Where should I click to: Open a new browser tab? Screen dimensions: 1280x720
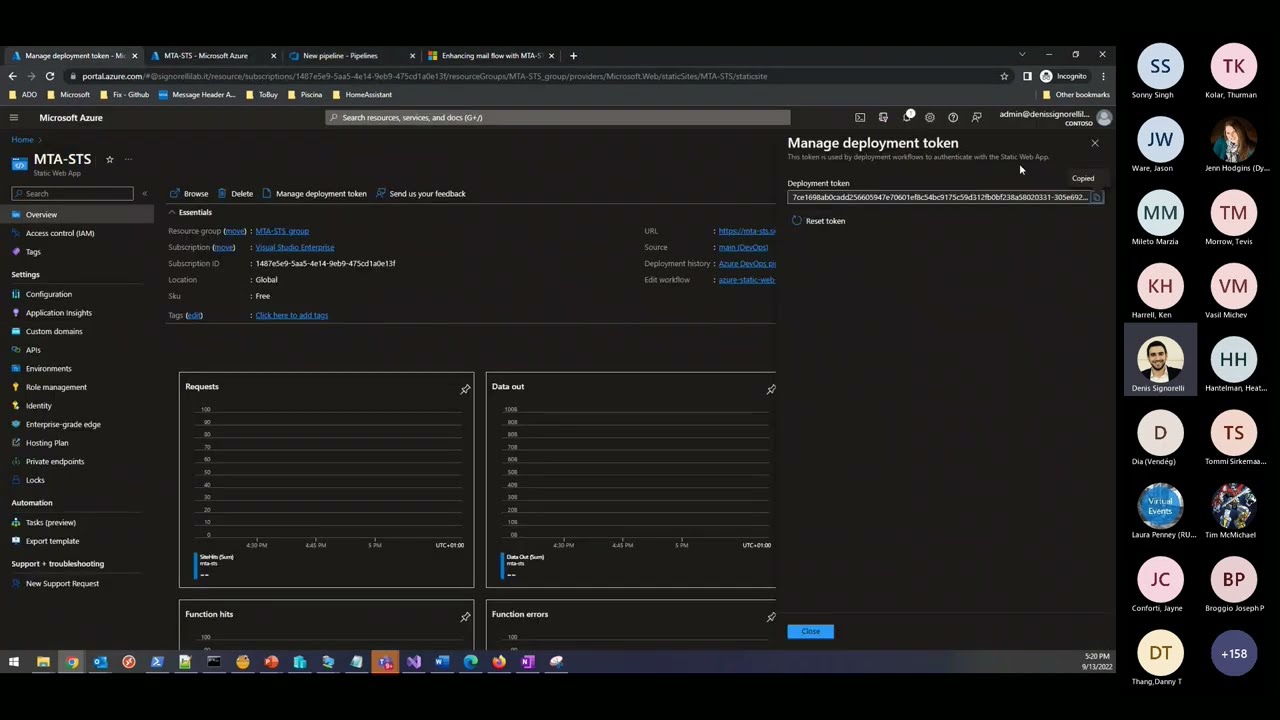[573, 56]
